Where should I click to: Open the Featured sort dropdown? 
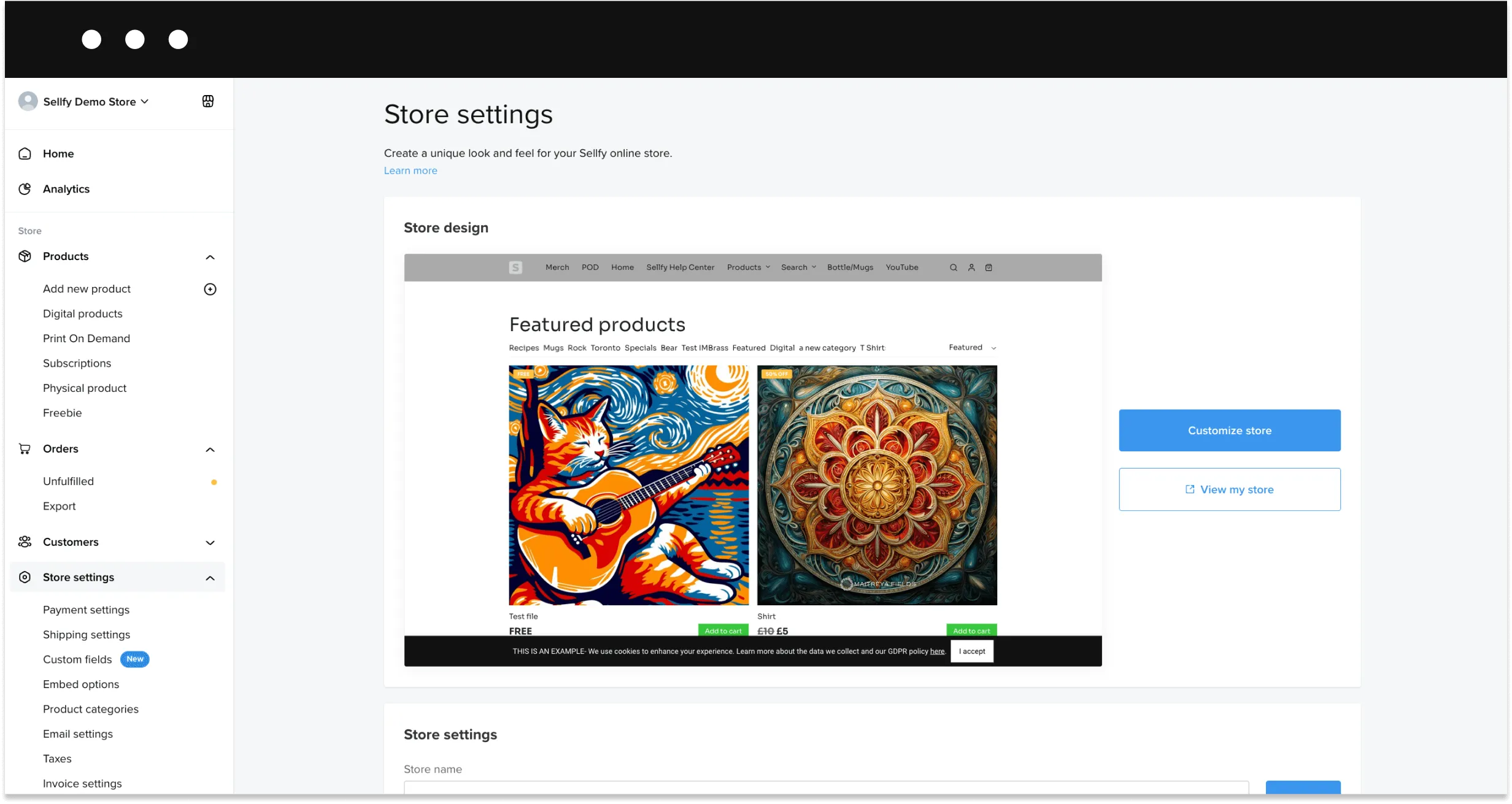[x=973, y=348]
